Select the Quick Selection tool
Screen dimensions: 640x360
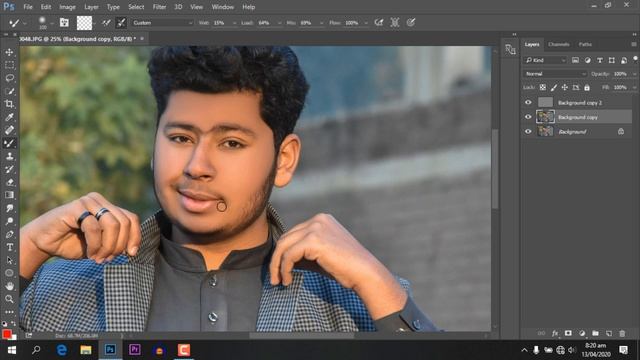pyautogui.click(x=9, y=91)
